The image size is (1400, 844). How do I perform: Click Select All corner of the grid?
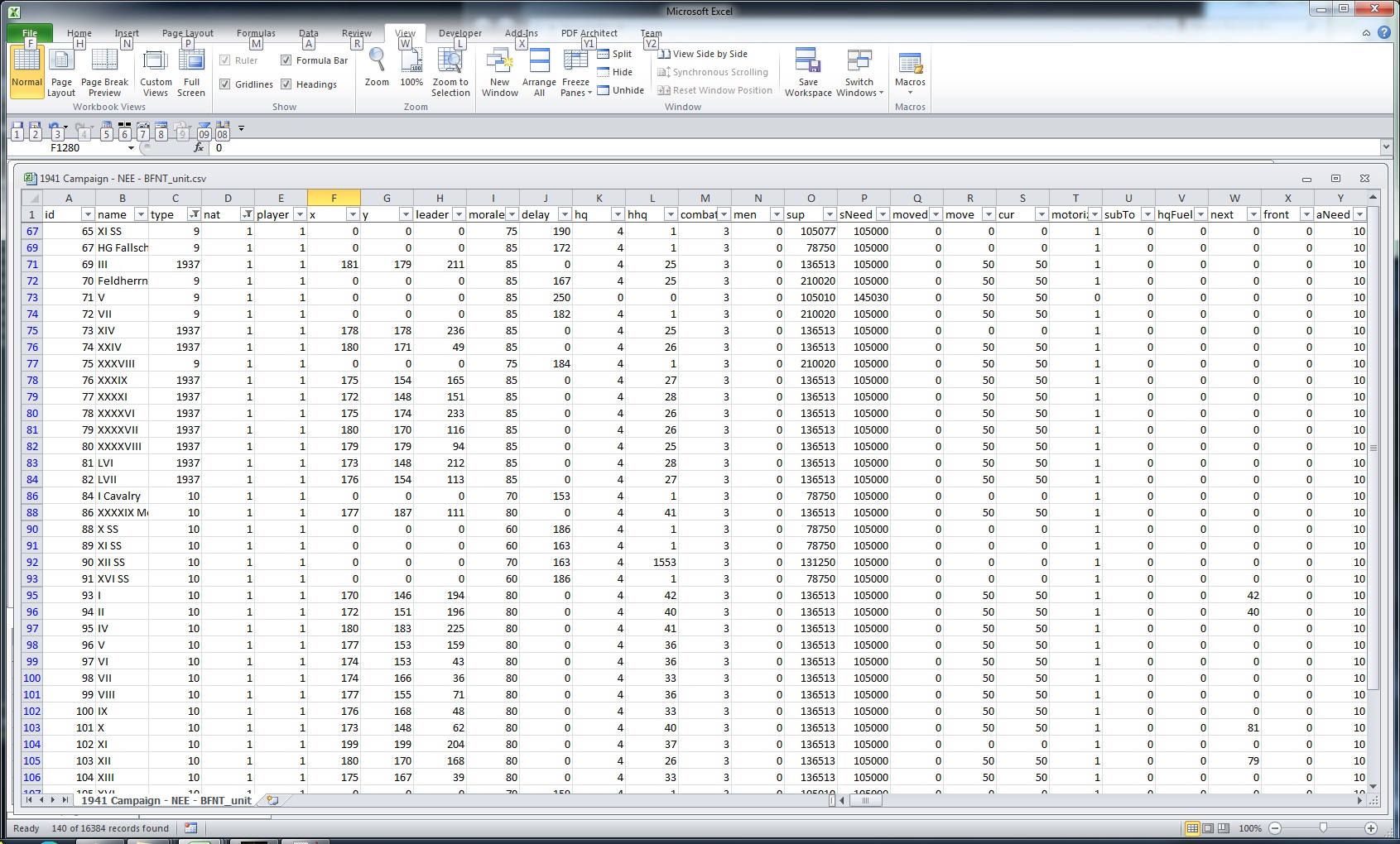[x=31, y=198]
